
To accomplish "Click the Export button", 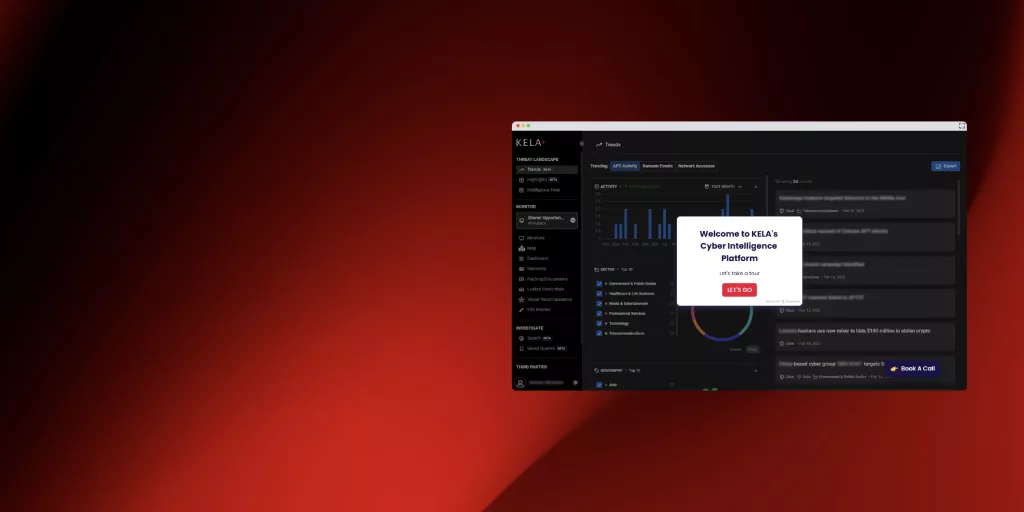I will point(945,166).
